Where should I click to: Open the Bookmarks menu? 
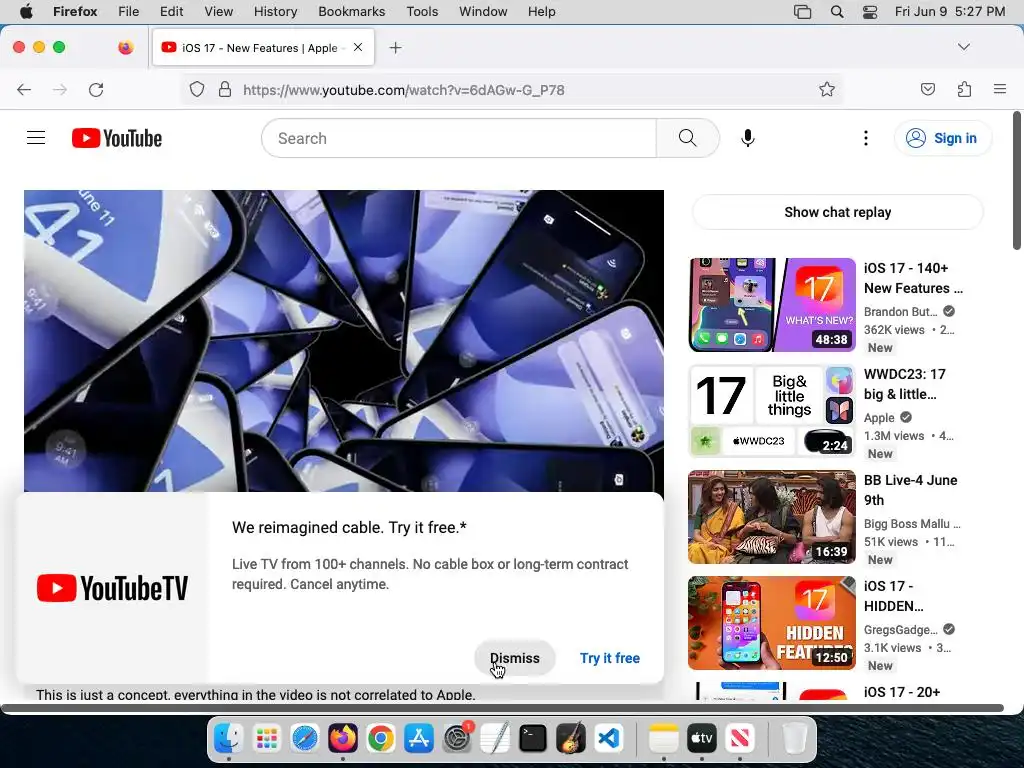pyautogui.click(x=351, y=11)
